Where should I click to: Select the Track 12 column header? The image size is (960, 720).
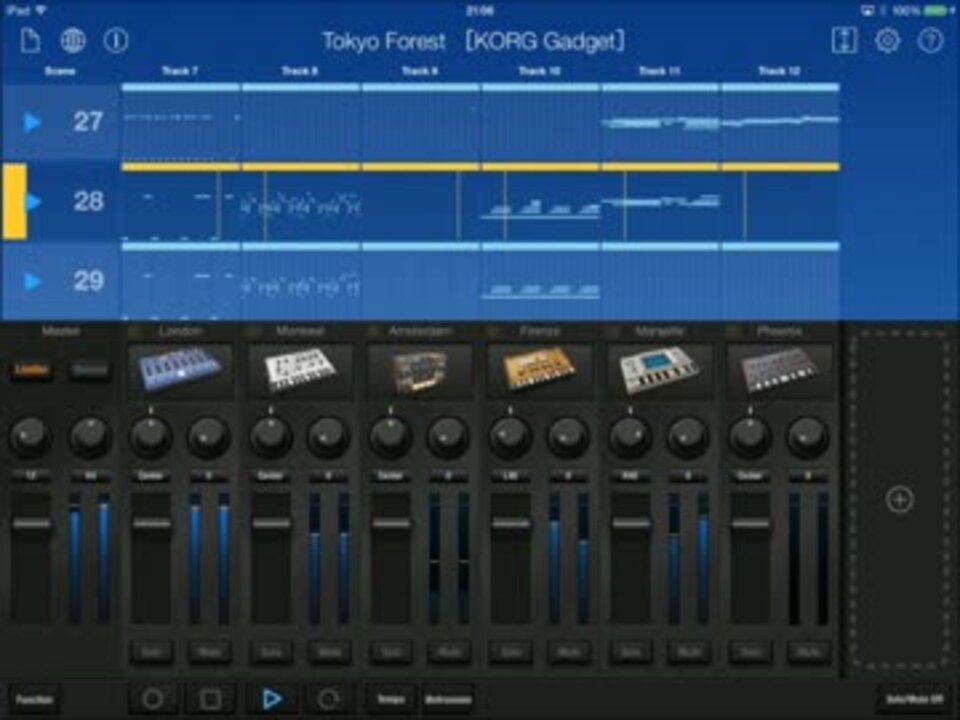779,71
